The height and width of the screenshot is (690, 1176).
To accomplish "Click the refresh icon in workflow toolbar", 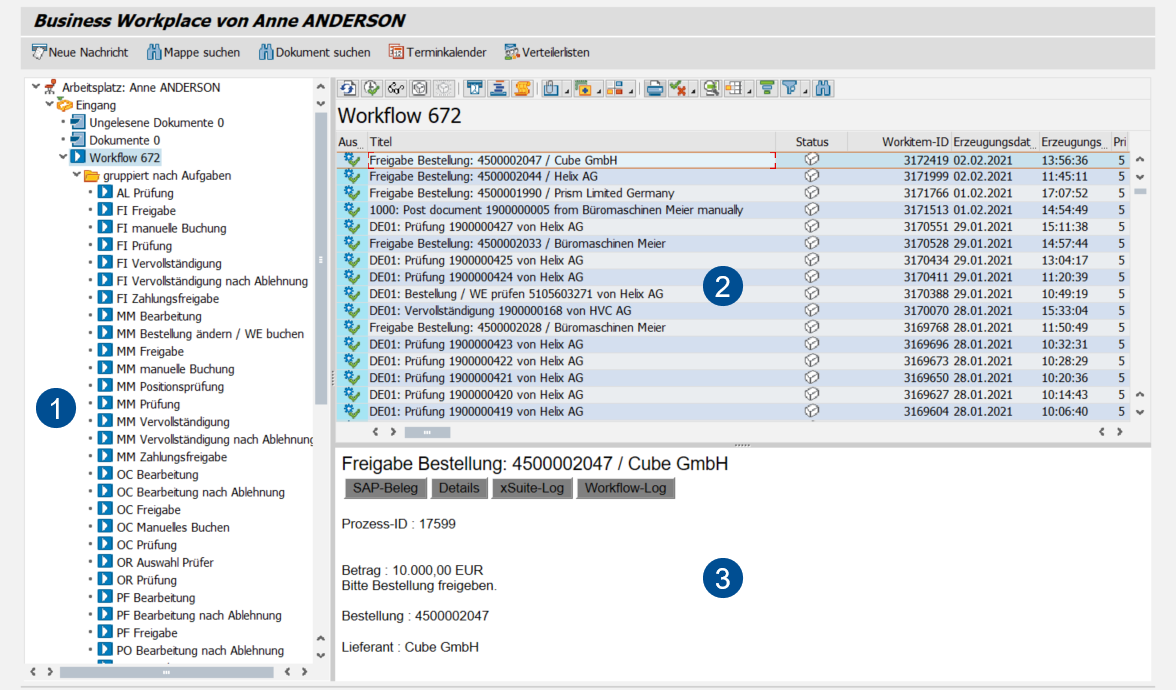I will [348, 88].
